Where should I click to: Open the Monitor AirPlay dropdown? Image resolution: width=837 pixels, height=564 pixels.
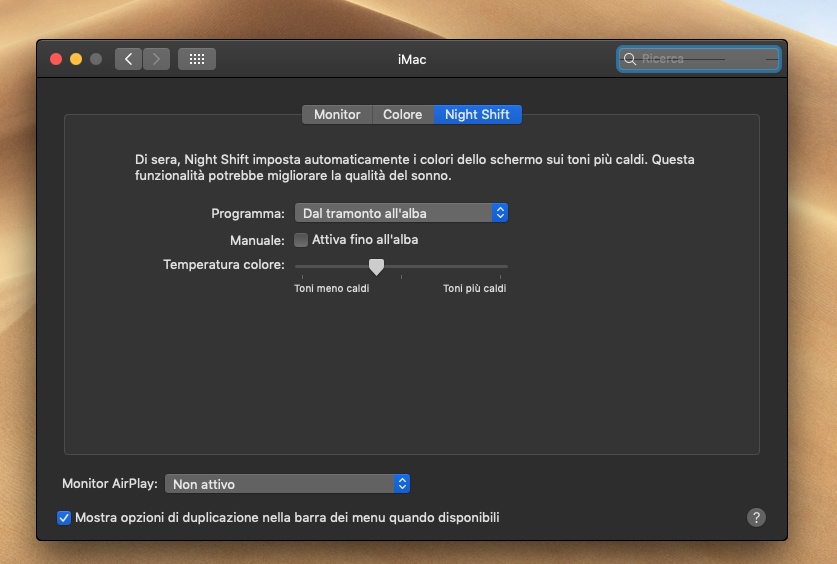pyautogui.click(x=287, y=484)
